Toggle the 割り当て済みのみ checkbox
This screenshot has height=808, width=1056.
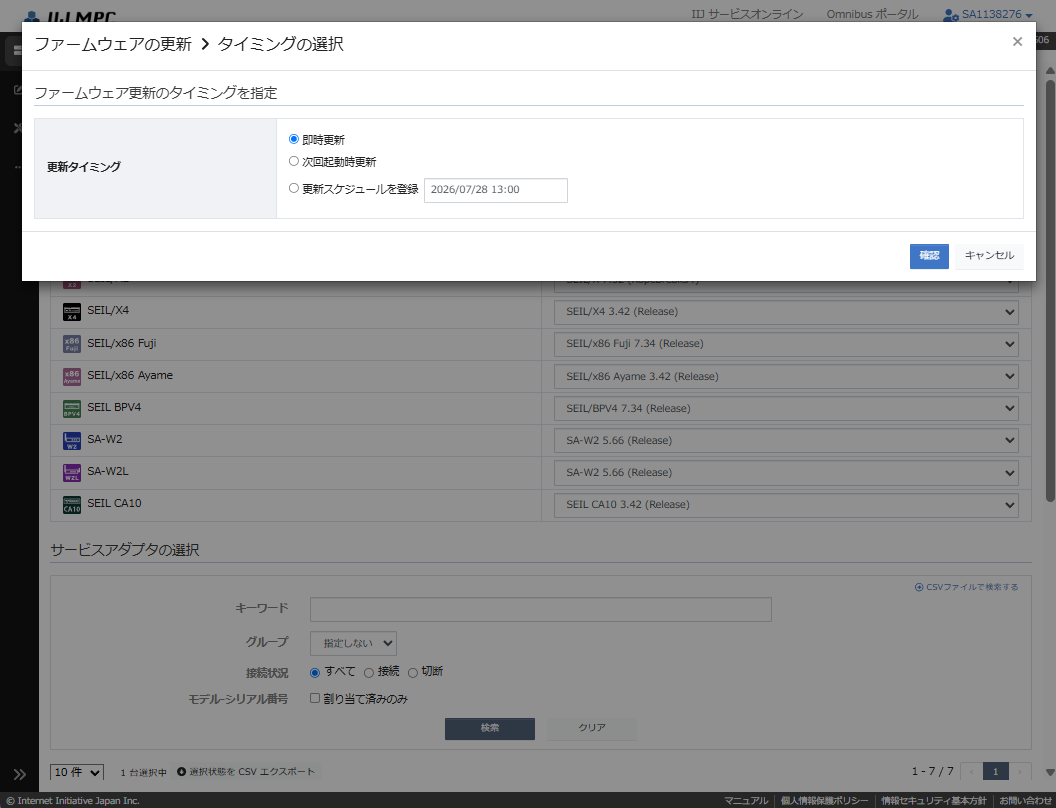point(315,698)
